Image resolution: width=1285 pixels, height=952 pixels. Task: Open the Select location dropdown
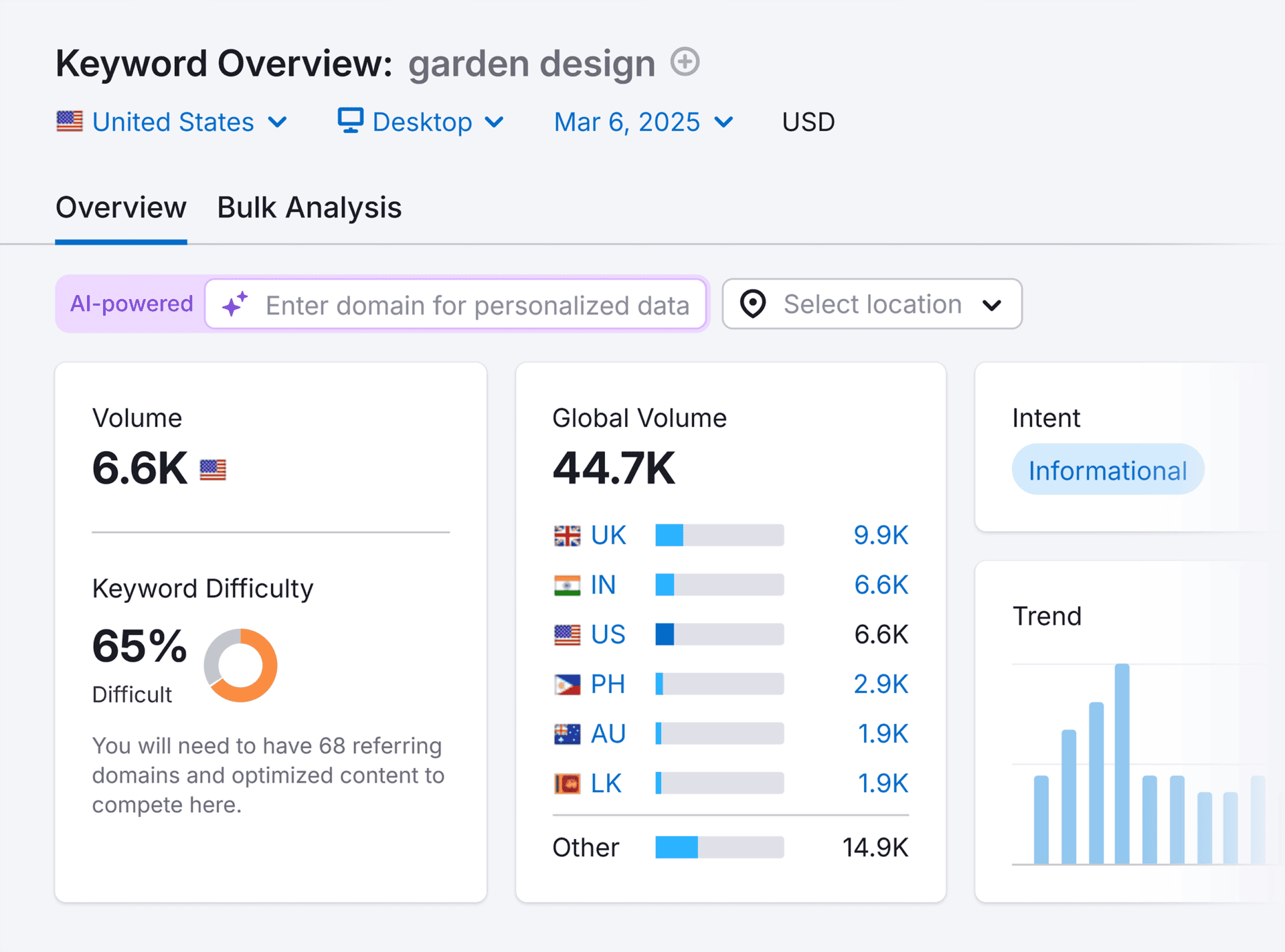click(871, 304)
